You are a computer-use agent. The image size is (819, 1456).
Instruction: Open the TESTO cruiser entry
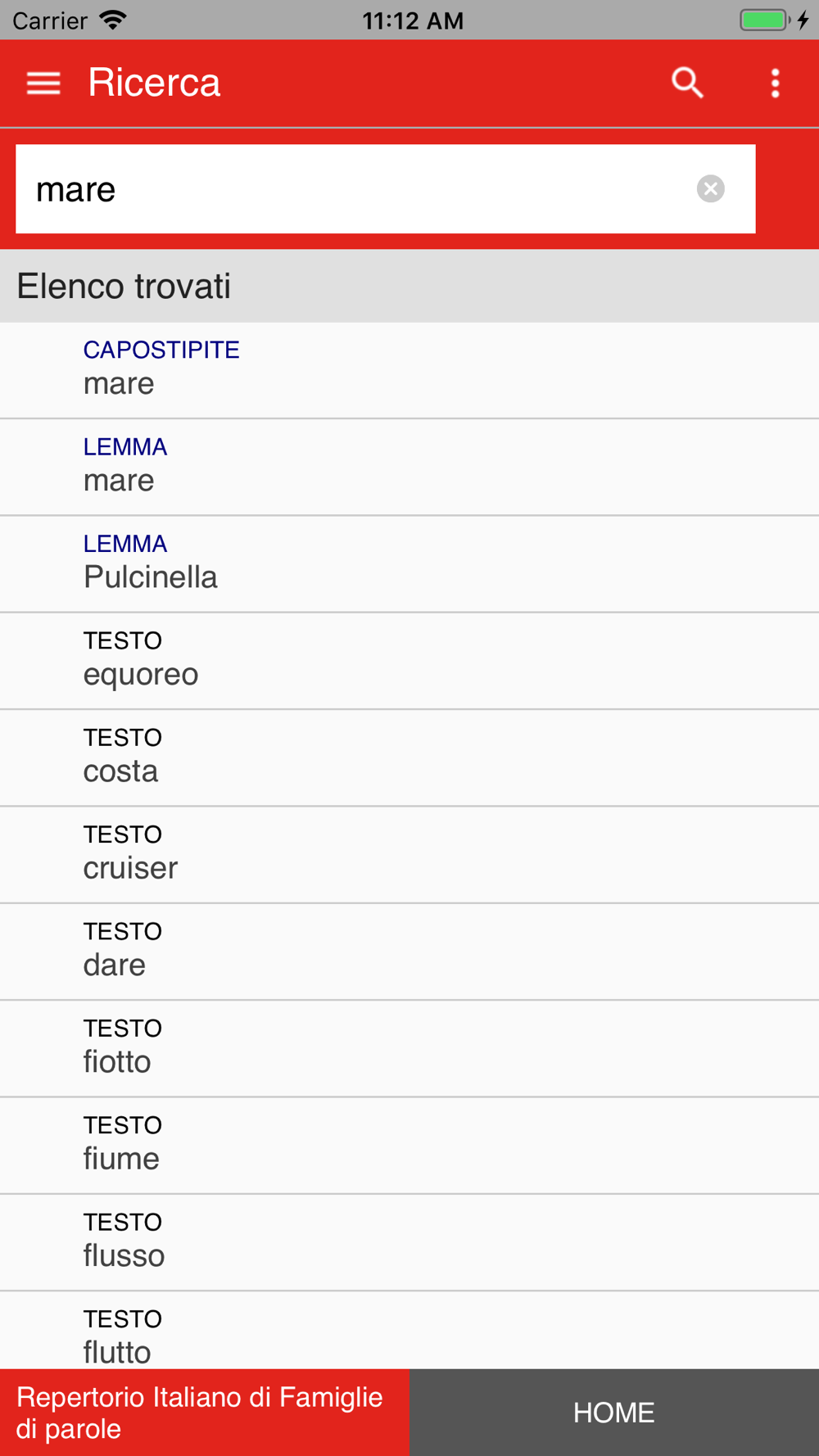coord(409,854)
